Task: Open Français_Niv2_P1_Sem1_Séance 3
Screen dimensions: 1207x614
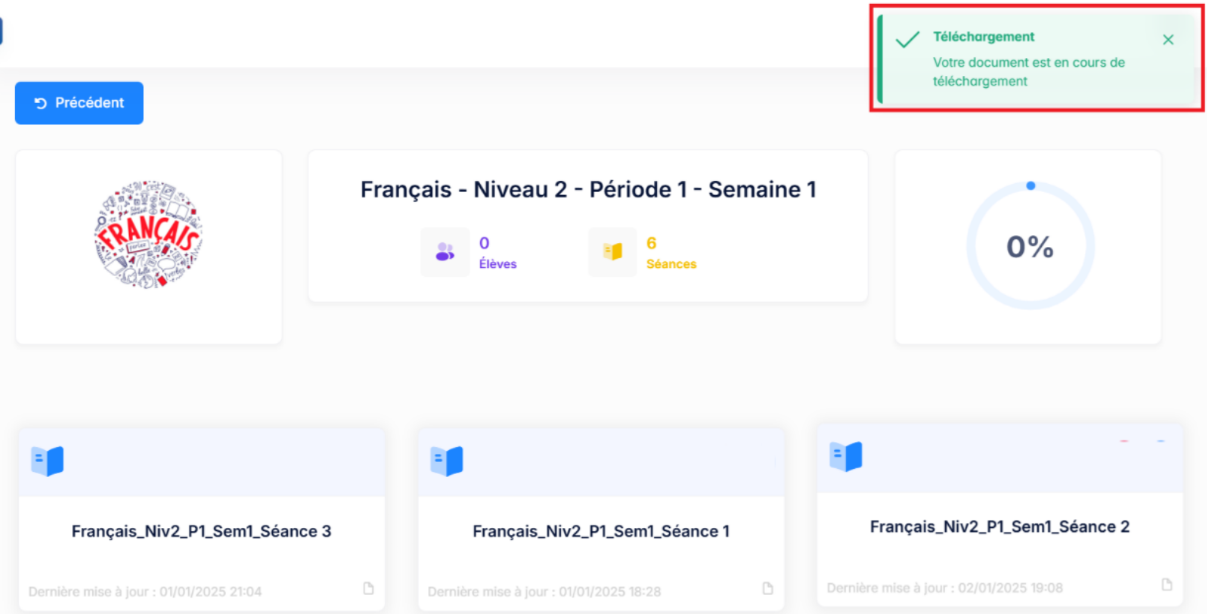Action: [x=201, y=531]
